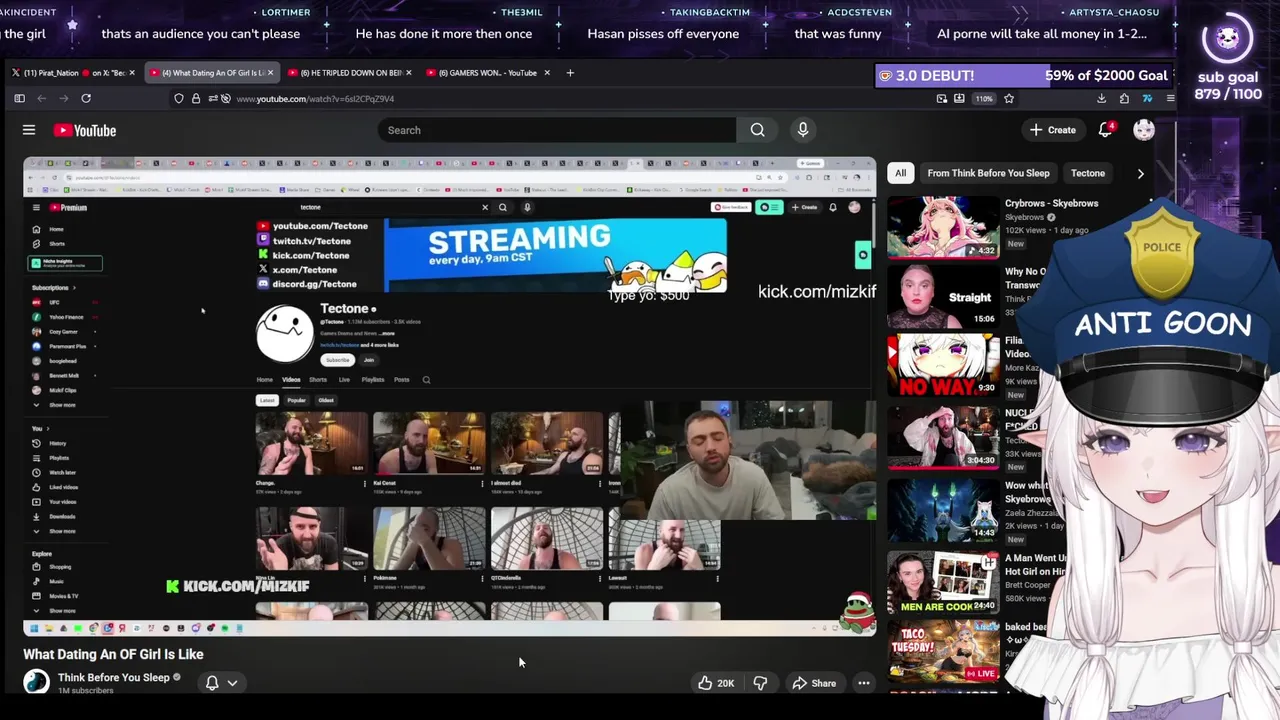Select the Tectone filter chip
Image resolution: width=1280 pixels, height=720 pixels.
click(1088, 173)
